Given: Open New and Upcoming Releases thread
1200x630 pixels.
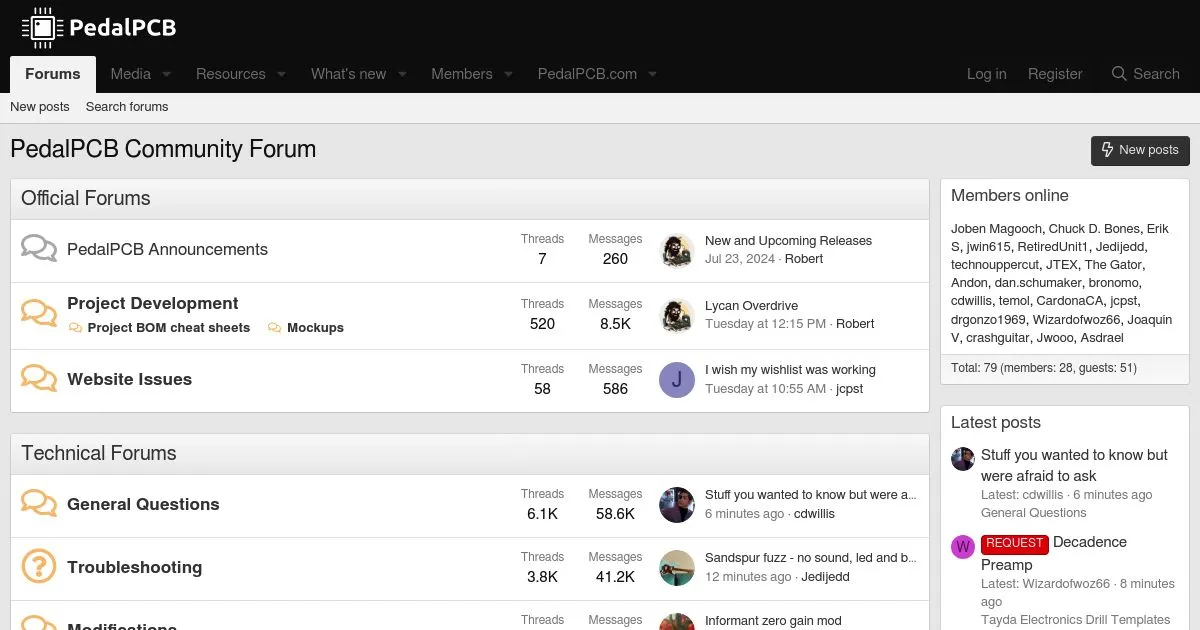Looking at the screenshot, I should pyautogui.click(x=788, y=241).
